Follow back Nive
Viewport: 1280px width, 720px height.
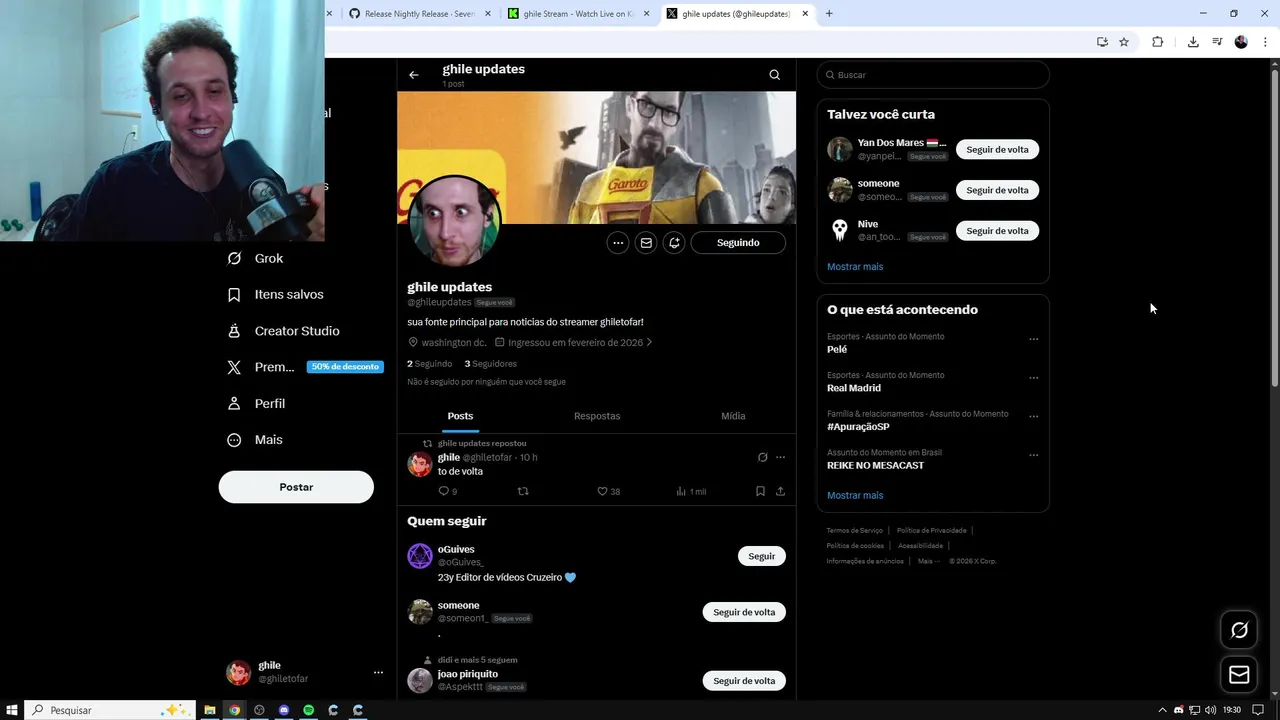click(x=997, y=231)
